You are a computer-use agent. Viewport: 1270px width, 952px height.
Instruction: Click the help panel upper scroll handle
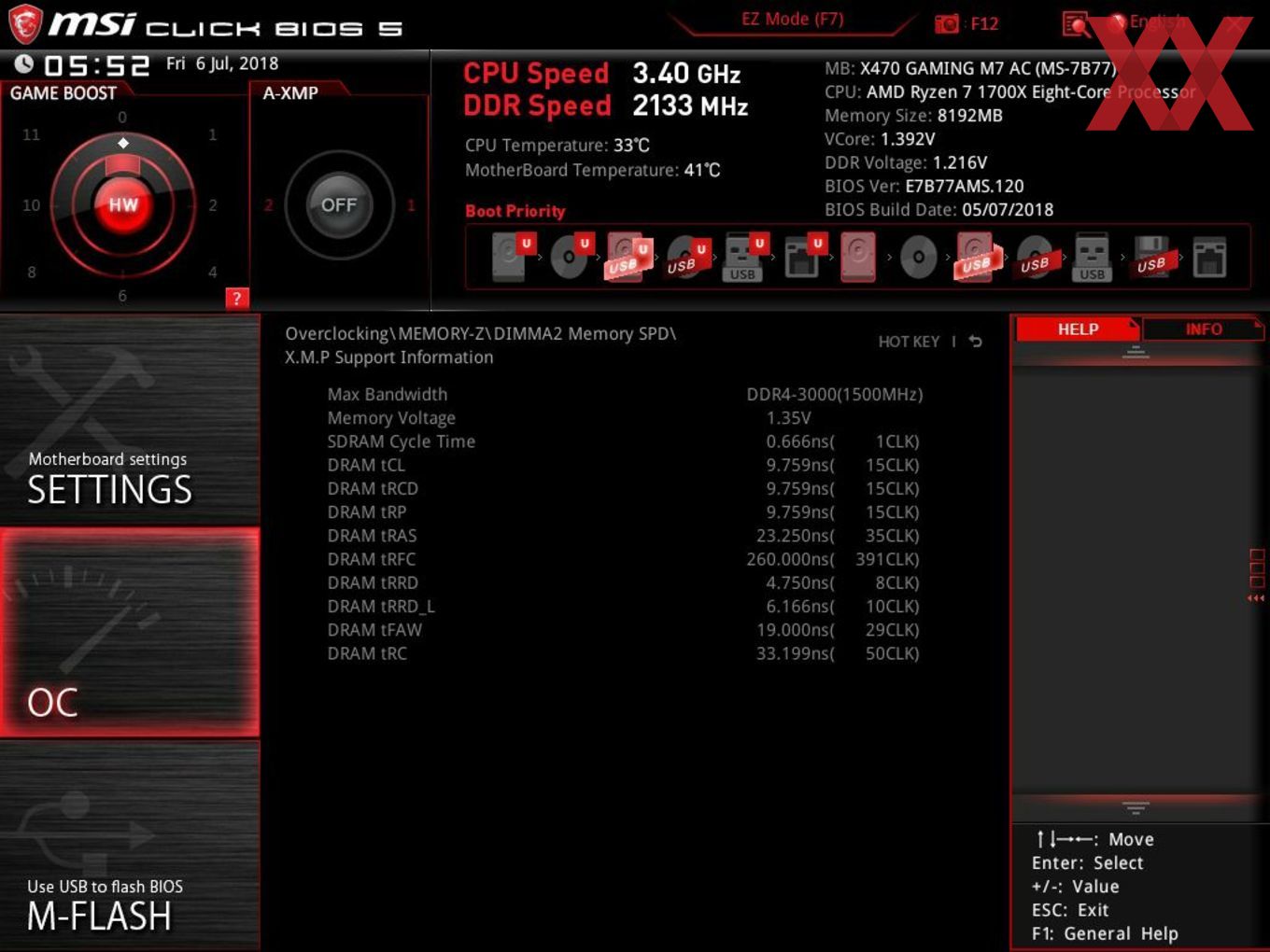tap(1136, 351)
